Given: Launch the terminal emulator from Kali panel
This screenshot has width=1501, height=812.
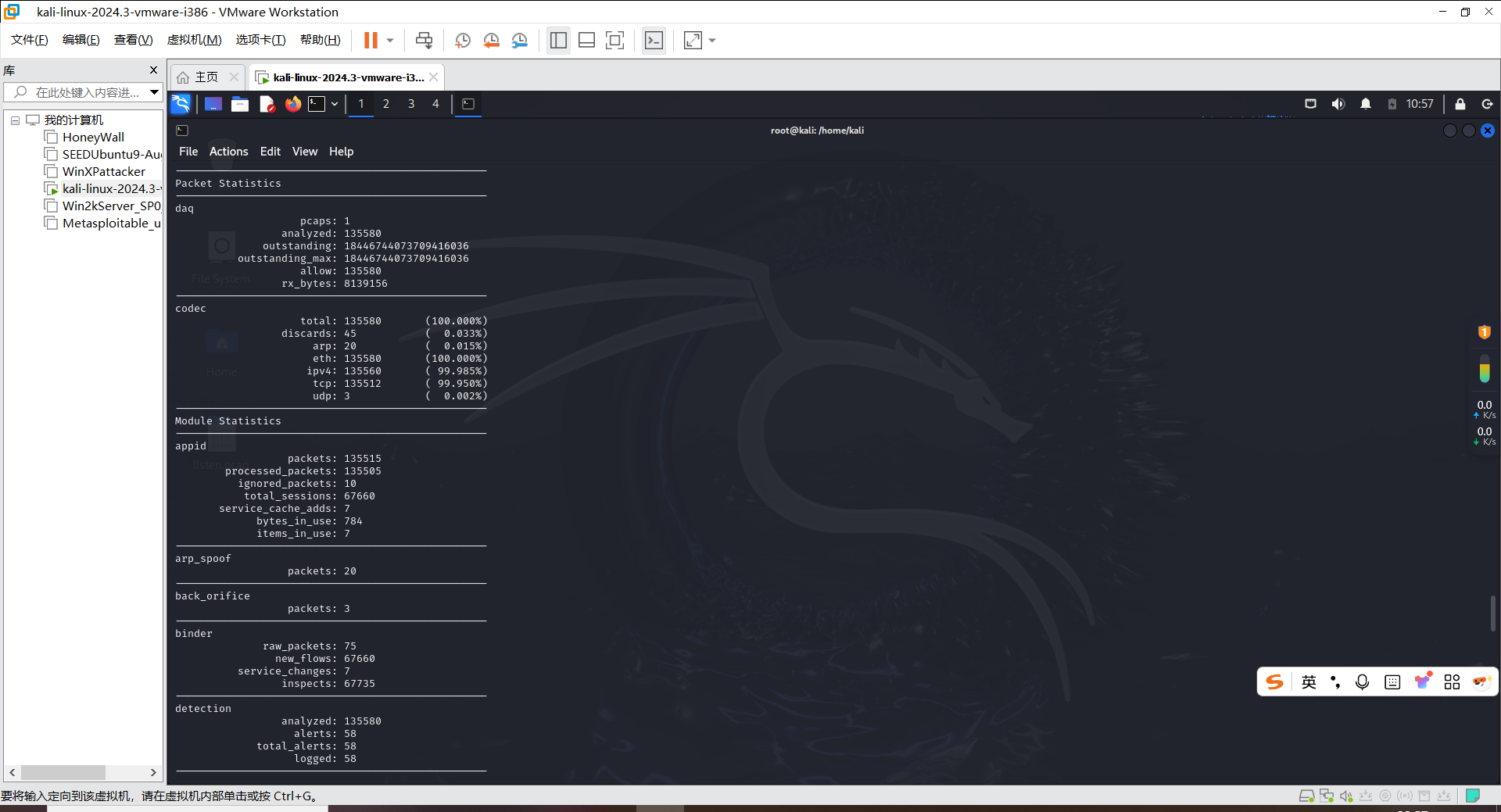Looking at the screenshot, I should point(317,104).
